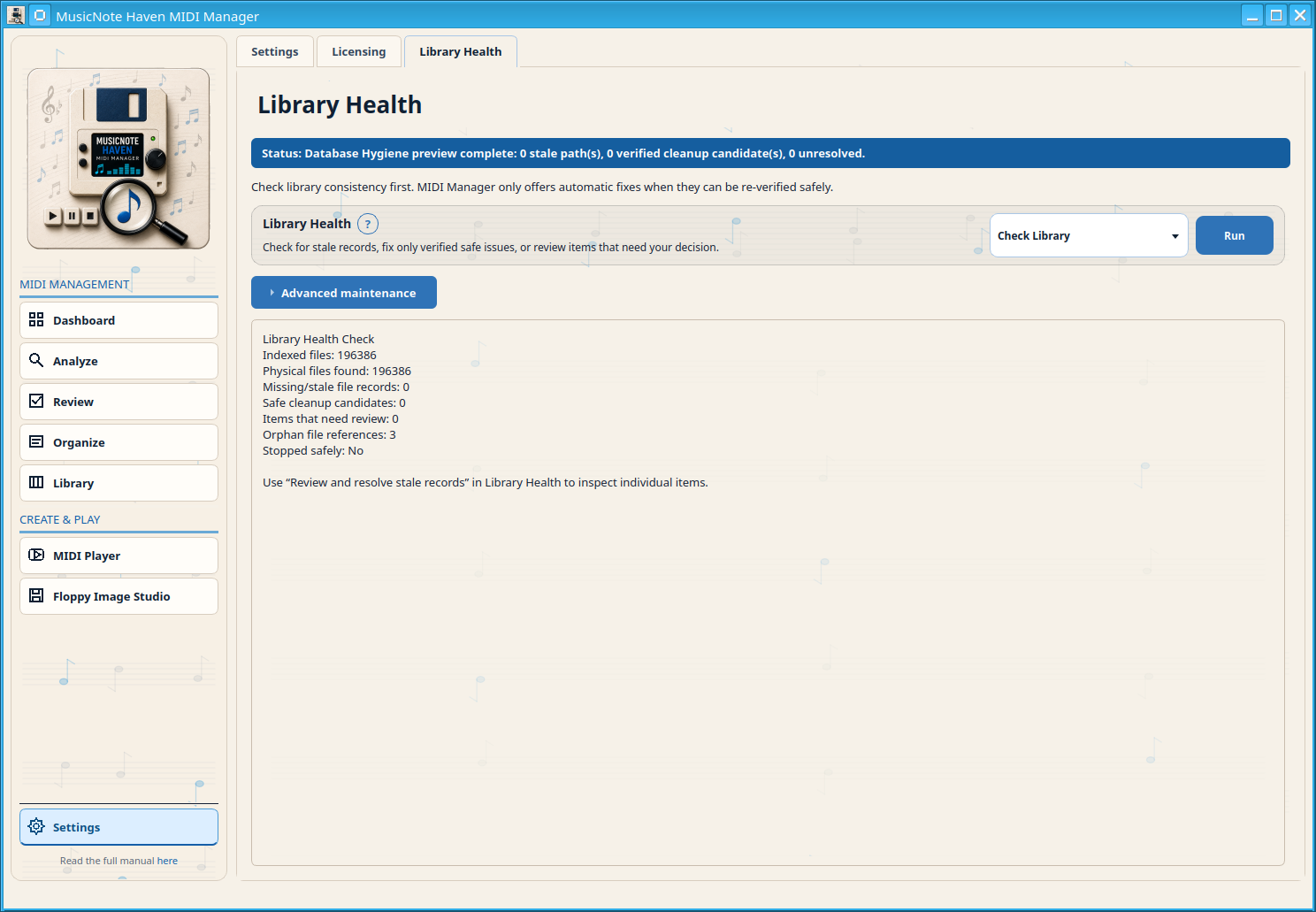
Task: Open the Dashboard page
Action: 119,320
